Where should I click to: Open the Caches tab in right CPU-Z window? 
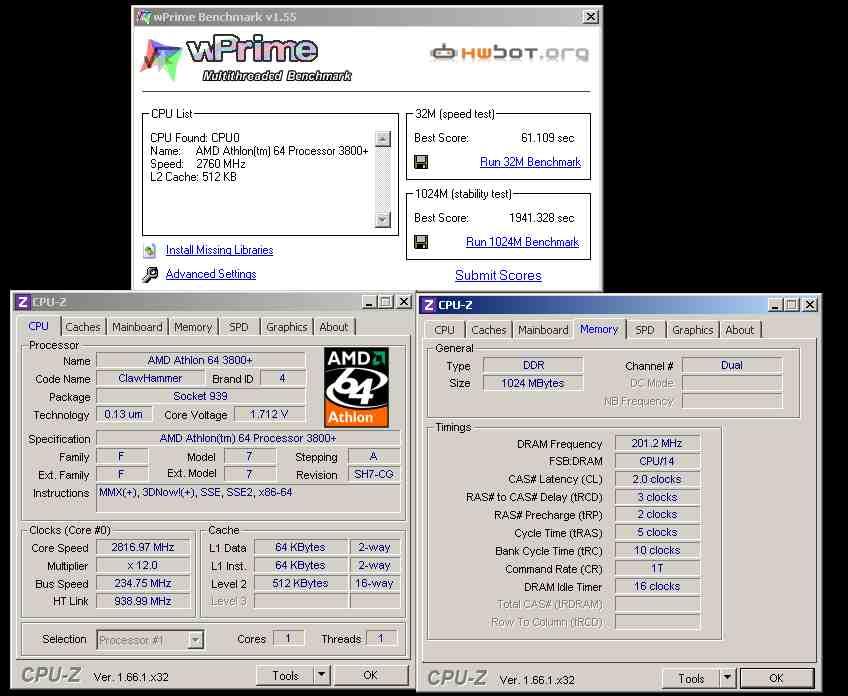click(x=489, y=330)
